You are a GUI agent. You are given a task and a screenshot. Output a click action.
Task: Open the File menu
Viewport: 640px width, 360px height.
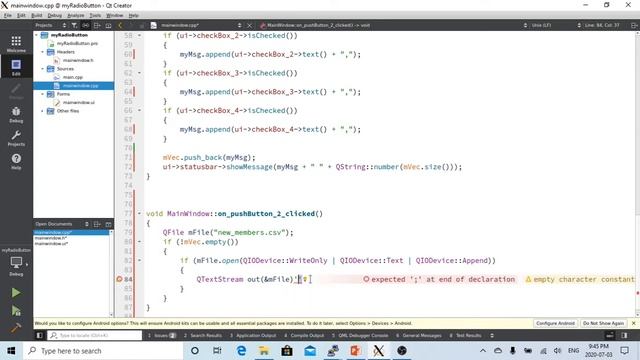pyautogui.click(x=8, y=16)
